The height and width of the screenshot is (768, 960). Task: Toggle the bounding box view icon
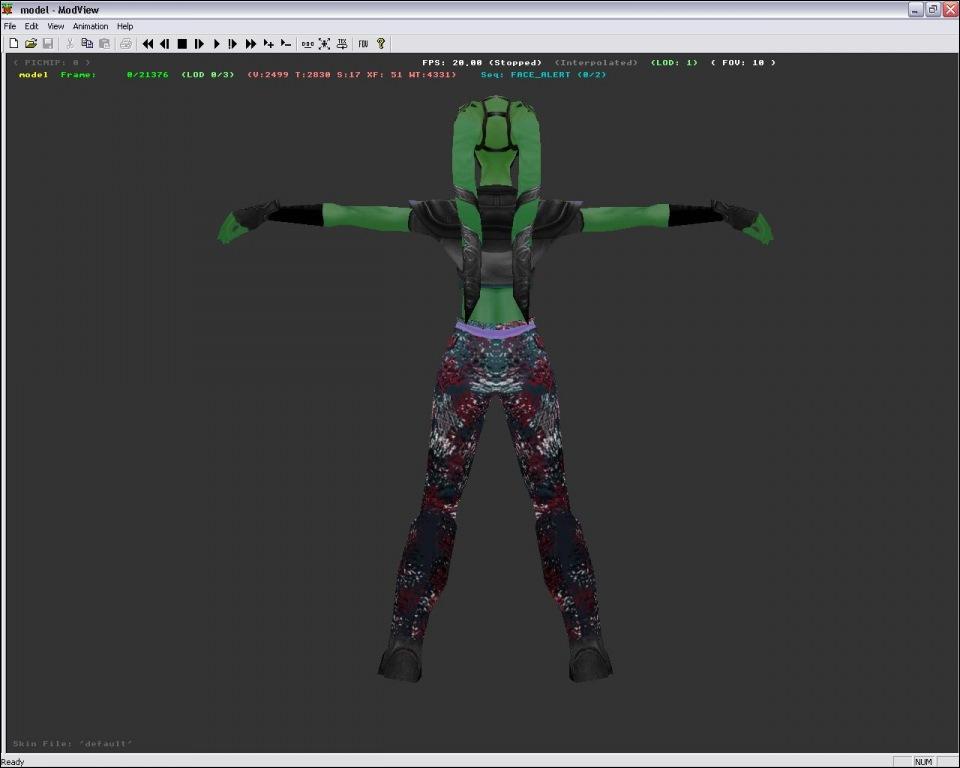click(x=324, y=44)
